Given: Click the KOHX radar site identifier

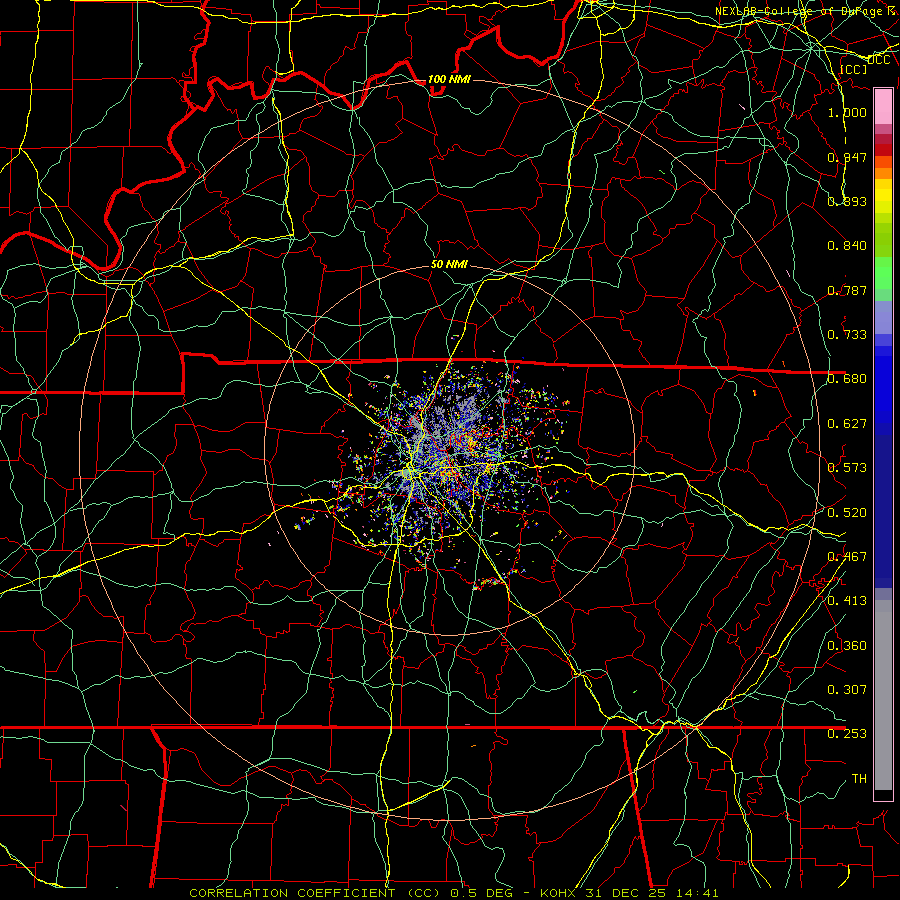Looking at the screenshot, I should point(557,893).
